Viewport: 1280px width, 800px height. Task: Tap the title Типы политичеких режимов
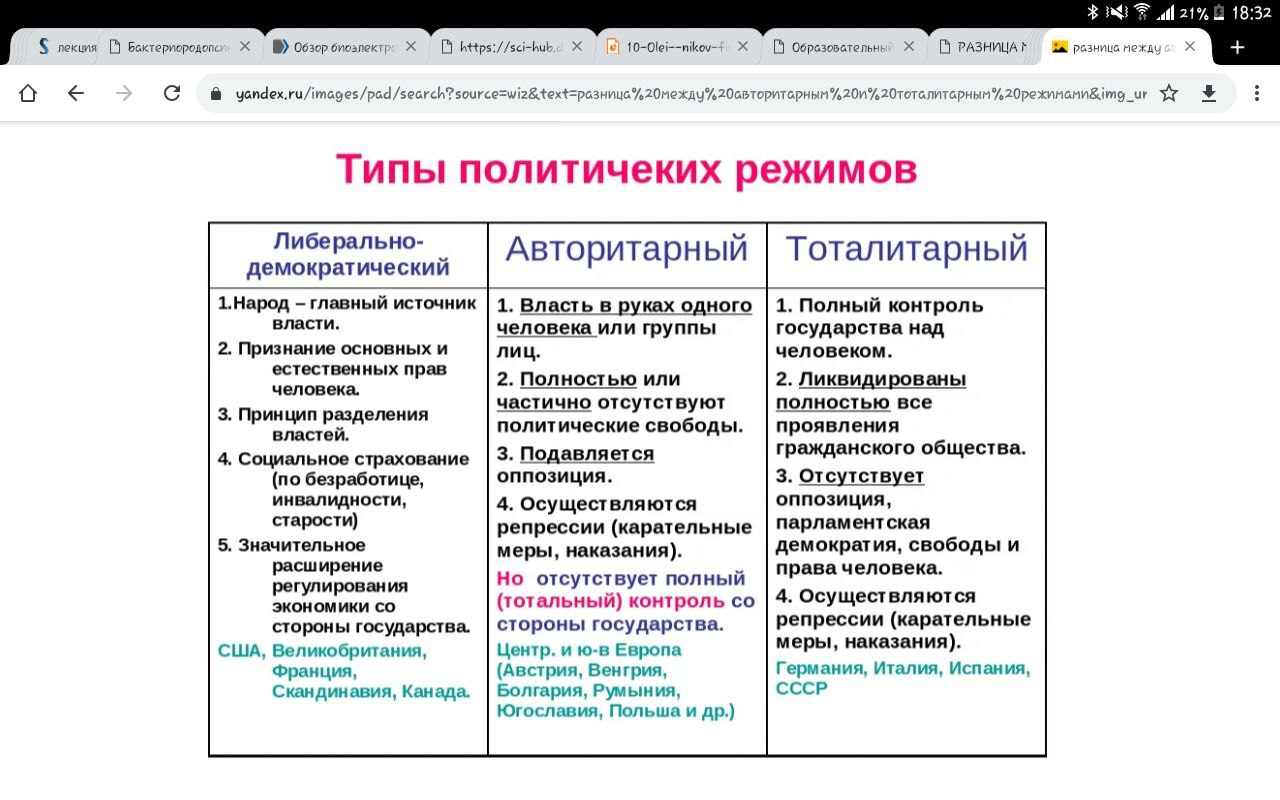point(626,170)
